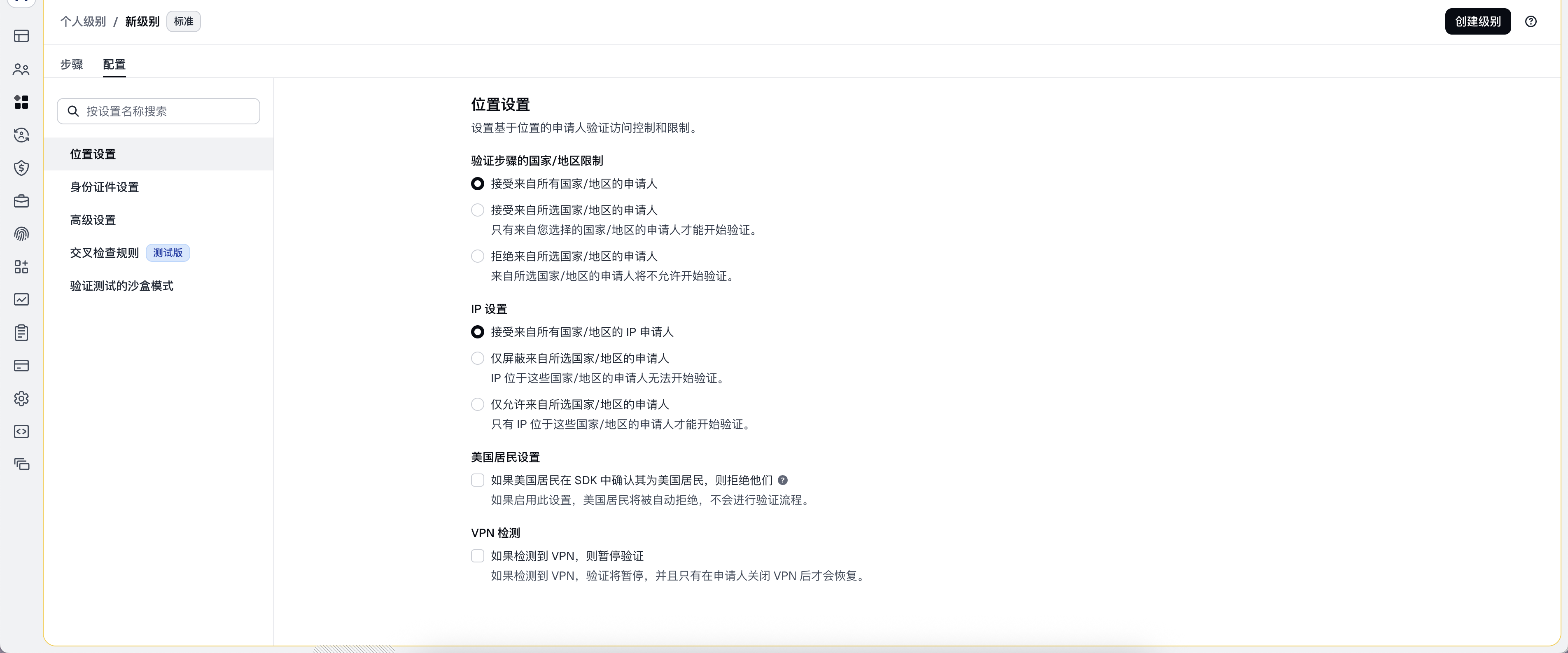This screenshot has height=653, width=1568.
Task: Open 身份证件设置 in settings list
Action: 159,187
